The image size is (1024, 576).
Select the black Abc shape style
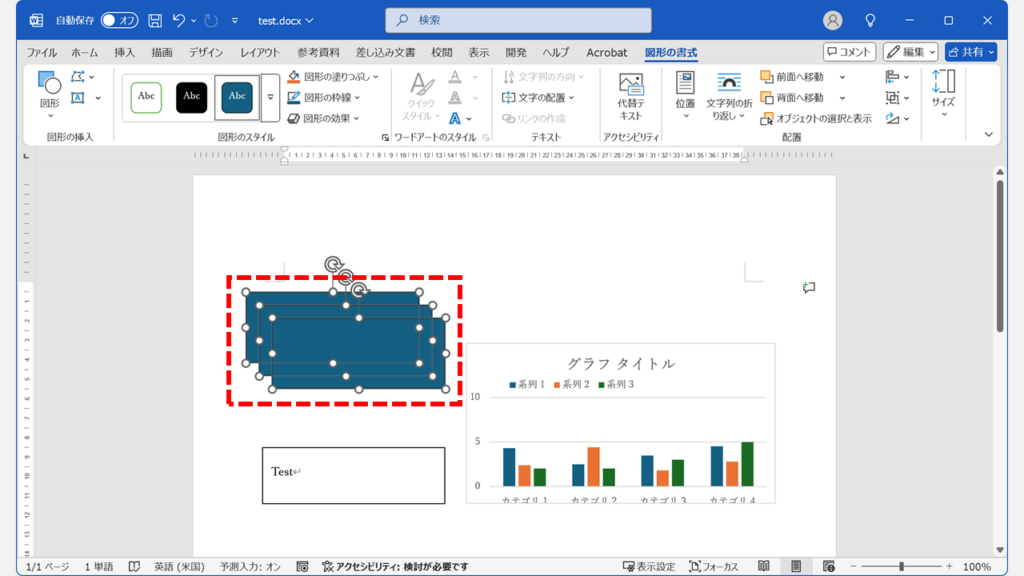tap(191, 97)
